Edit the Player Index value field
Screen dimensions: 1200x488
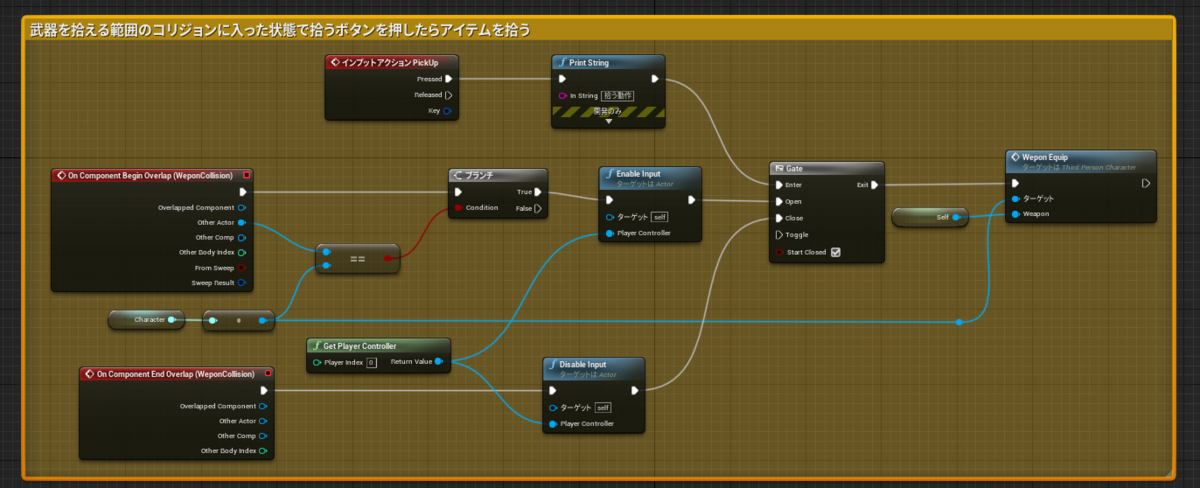370,362
